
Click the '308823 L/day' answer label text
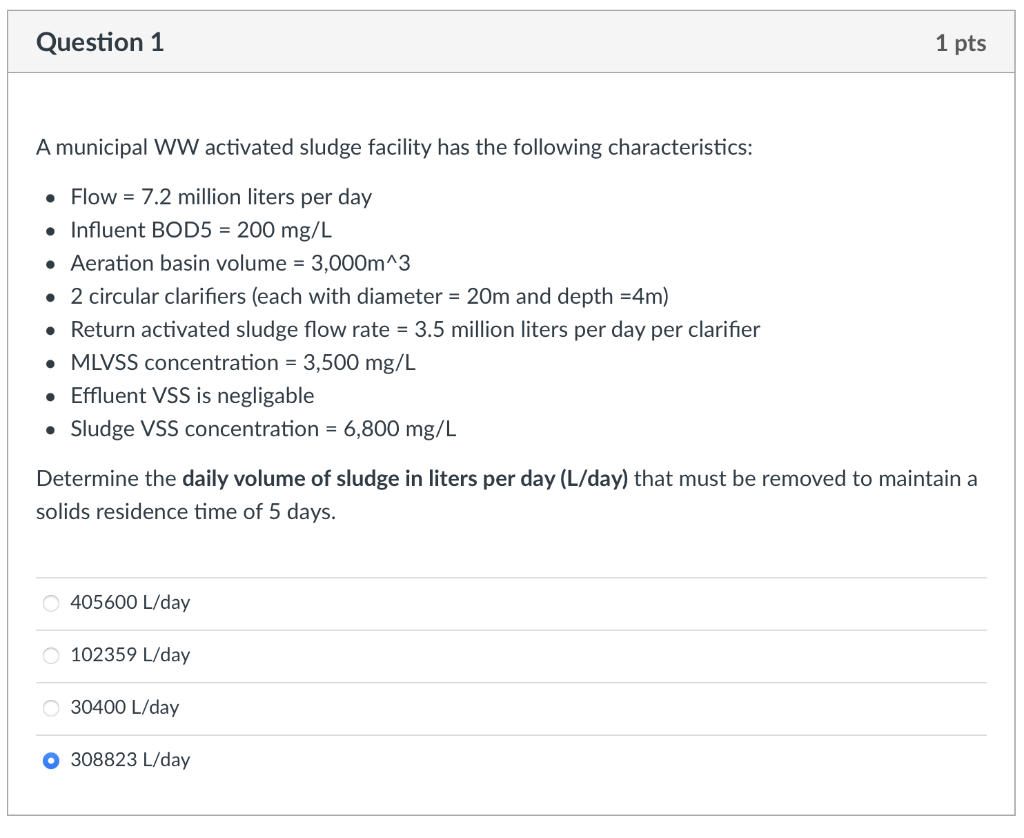(130, 760)
